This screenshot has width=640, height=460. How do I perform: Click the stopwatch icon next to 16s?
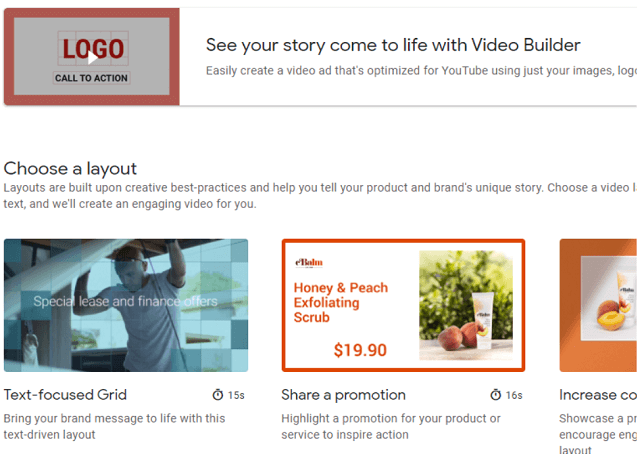(x=496, y=395)
